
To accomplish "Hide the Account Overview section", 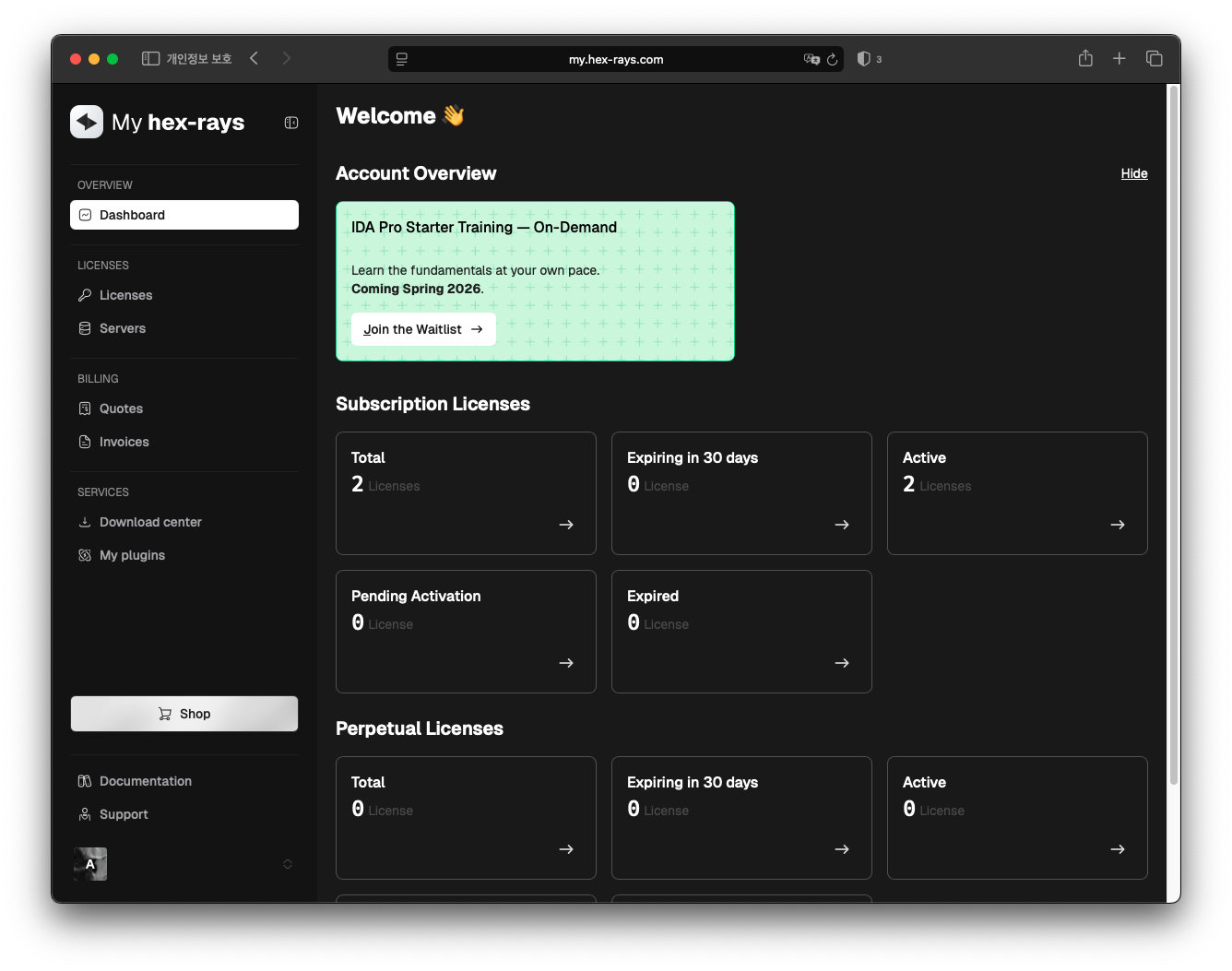I will (1133, 173).
